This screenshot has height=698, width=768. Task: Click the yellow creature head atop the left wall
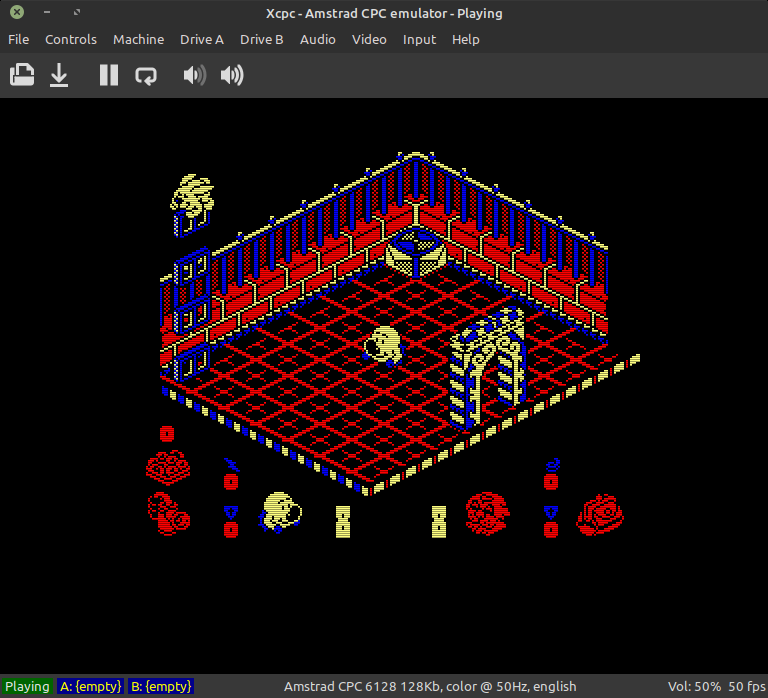coord(192,197)
